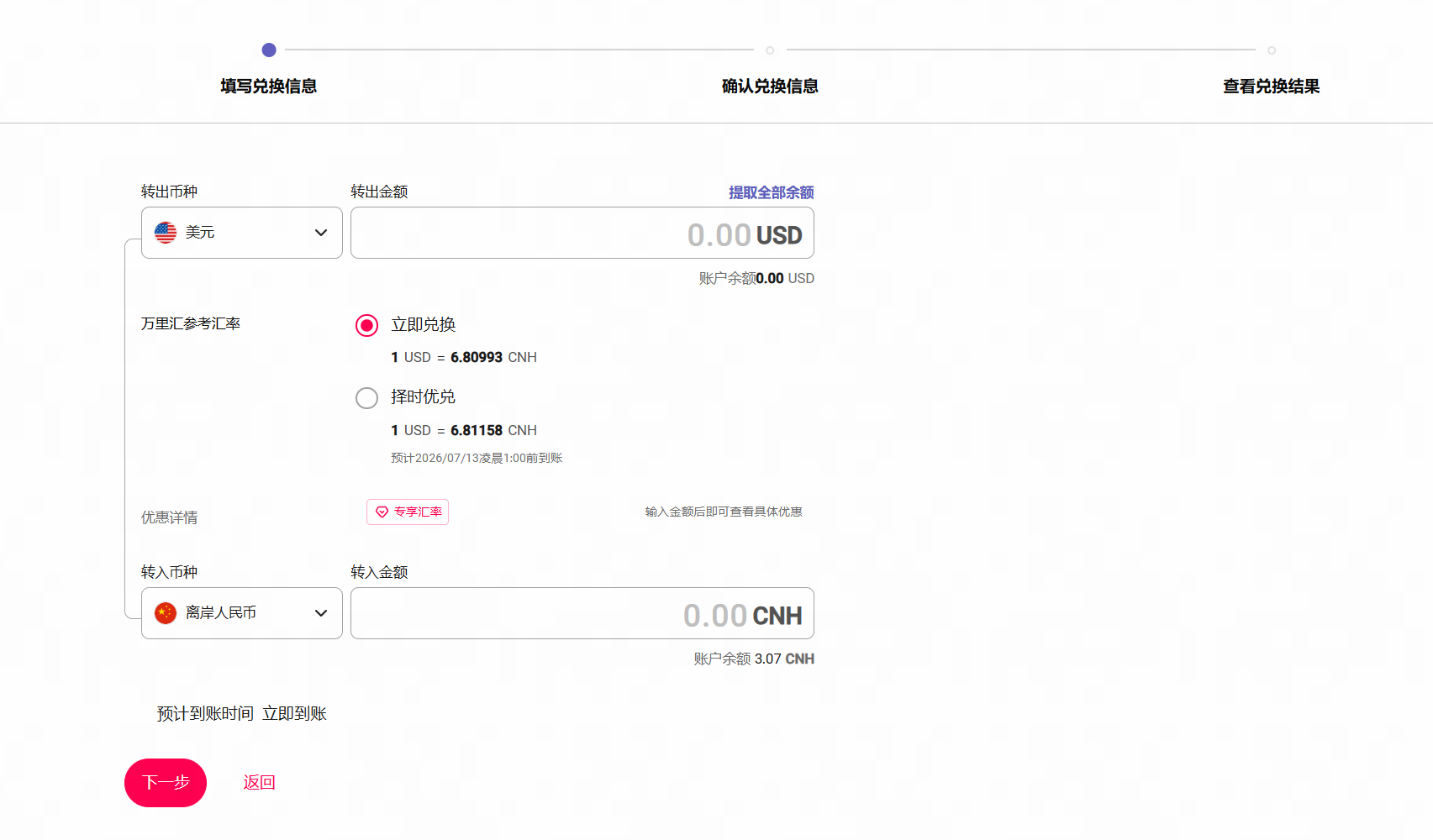1433x840 pixels.
Task: Go to the 确认兑换信息 step
Action: click(770, 86)
